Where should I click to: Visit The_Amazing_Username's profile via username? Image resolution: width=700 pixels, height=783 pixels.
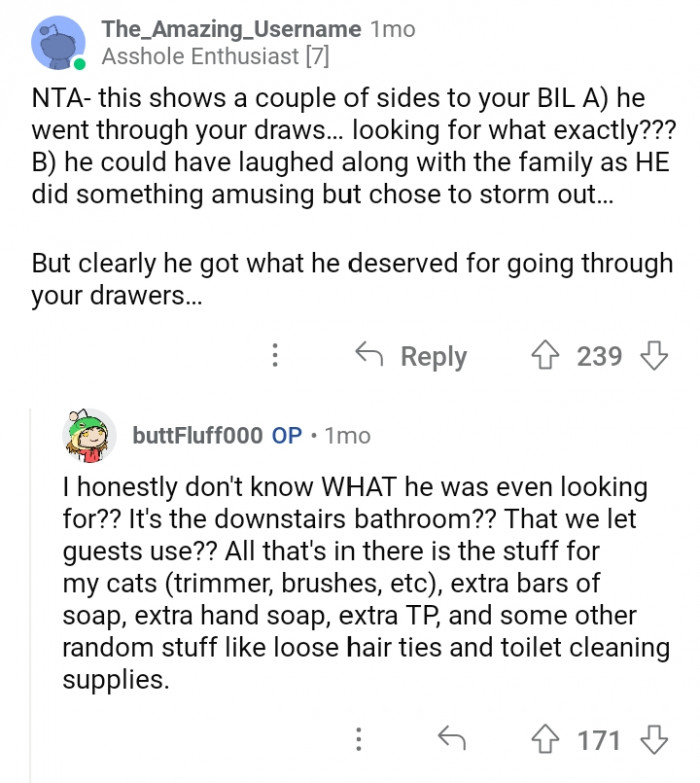(x=232, y=30)
